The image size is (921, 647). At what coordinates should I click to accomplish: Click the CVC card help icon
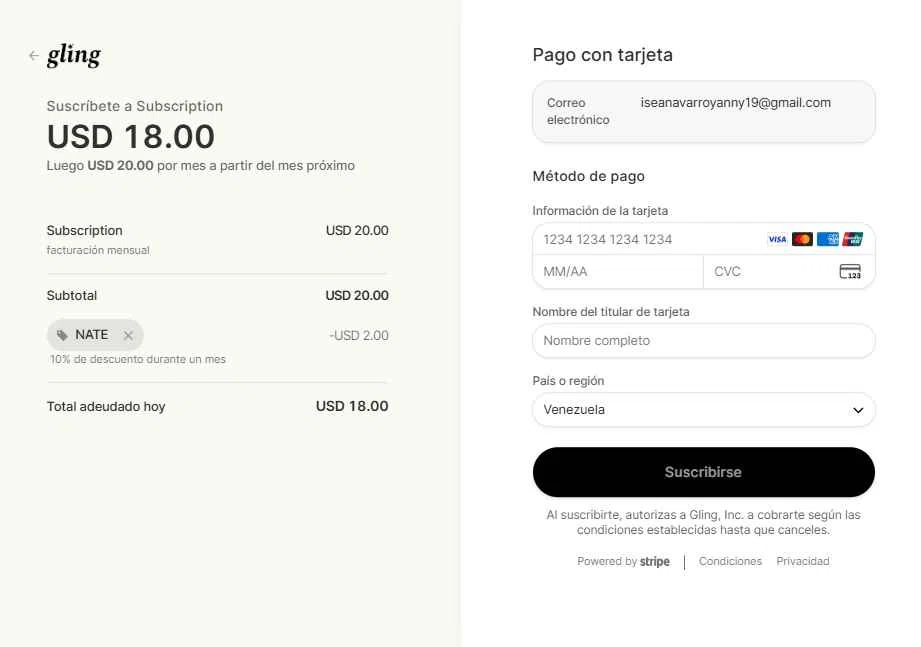850,271
